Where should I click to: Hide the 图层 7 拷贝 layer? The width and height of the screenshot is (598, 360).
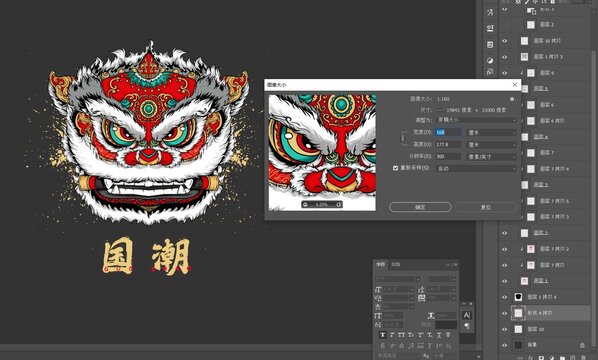pos(505,265)
